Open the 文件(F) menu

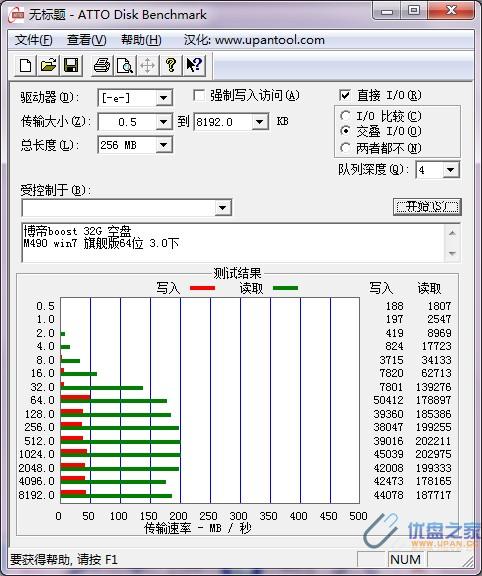click(x=33, y=40)
